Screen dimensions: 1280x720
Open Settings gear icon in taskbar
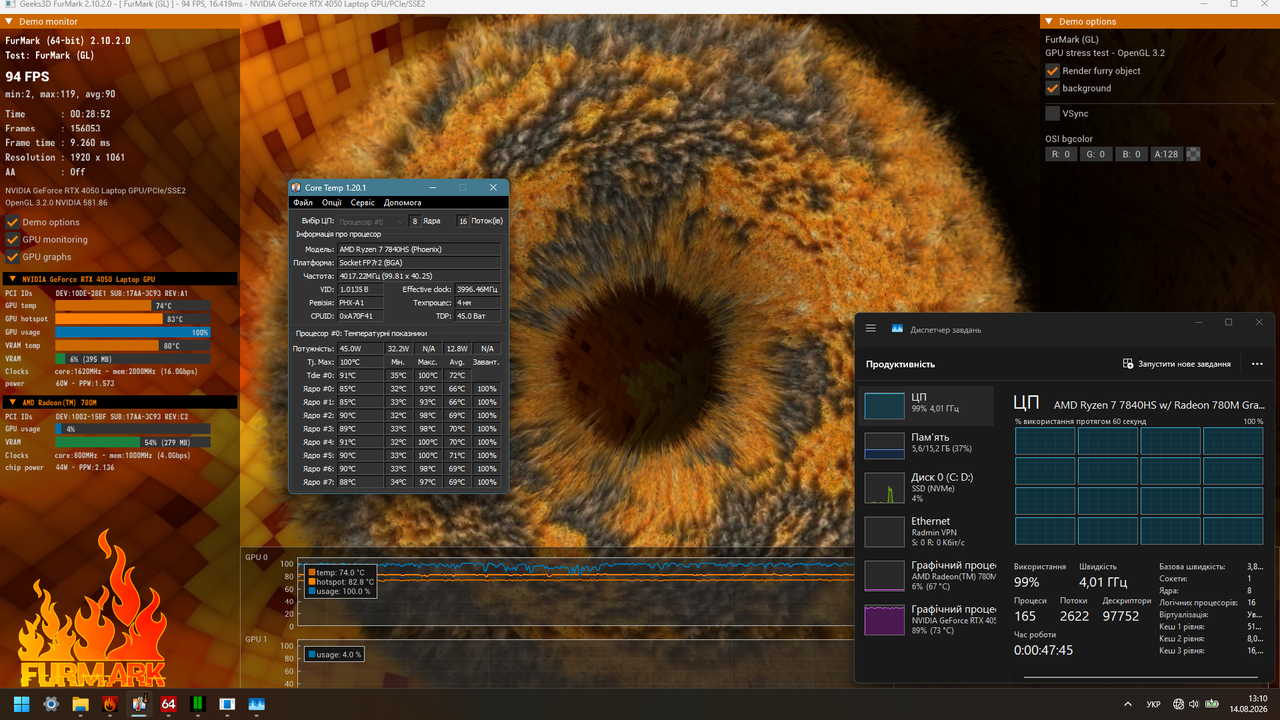51,704
